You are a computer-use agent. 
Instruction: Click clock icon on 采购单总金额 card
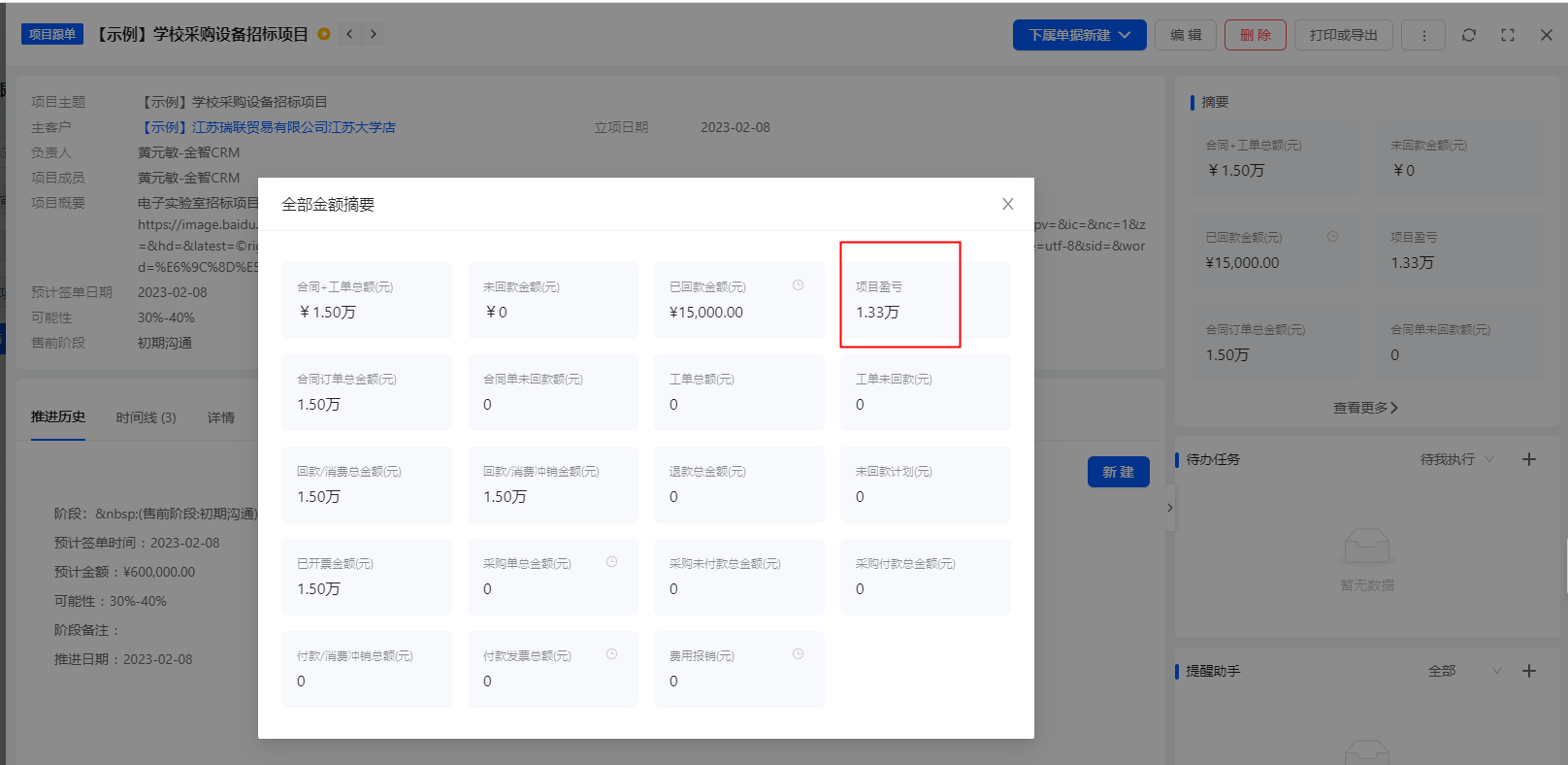click(x=611, y=562)
